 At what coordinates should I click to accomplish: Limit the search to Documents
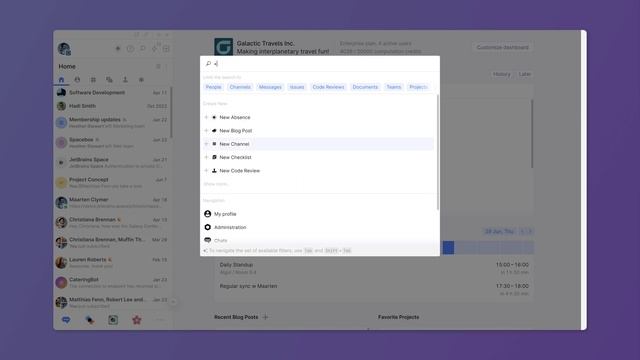[365, 87]
